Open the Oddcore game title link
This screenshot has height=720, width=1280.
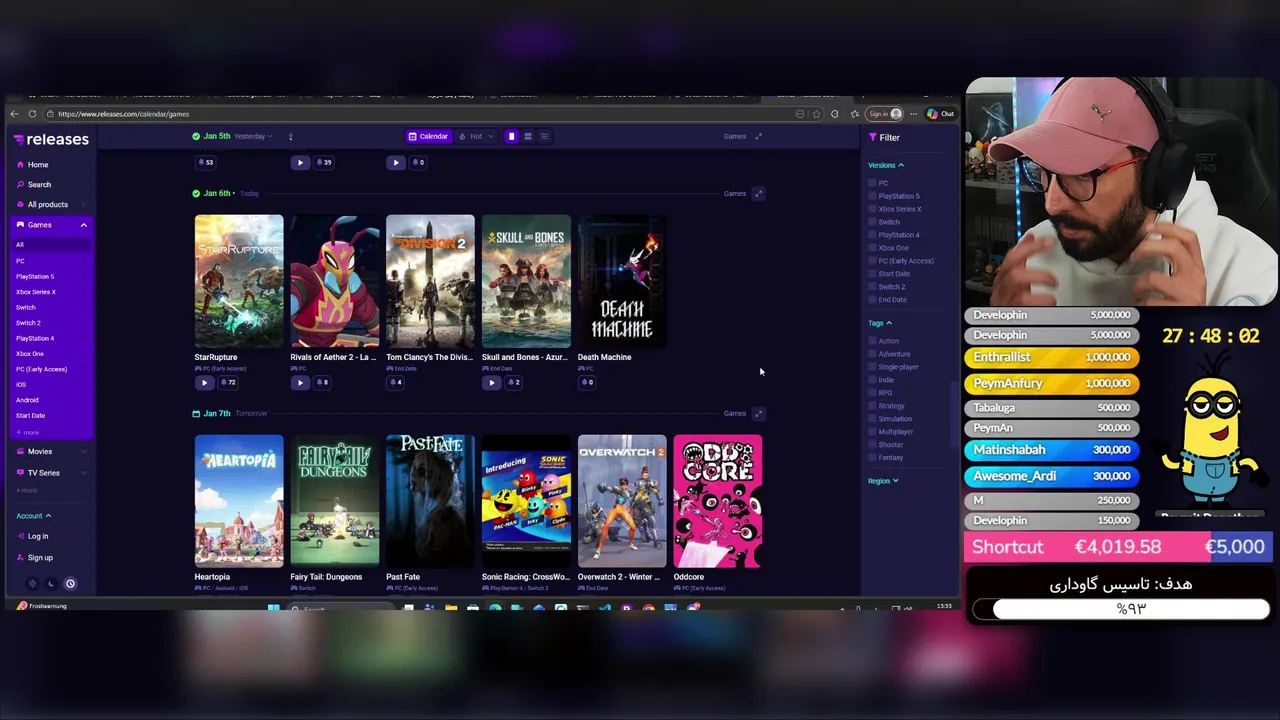coord(689,577)
